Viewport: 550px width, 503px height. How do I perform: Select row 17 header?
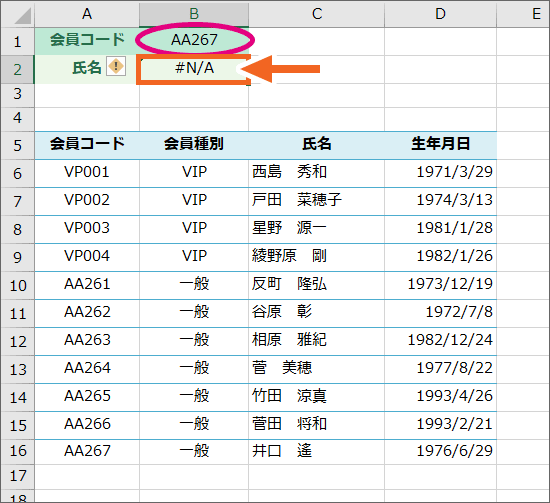tap(18, 476)
